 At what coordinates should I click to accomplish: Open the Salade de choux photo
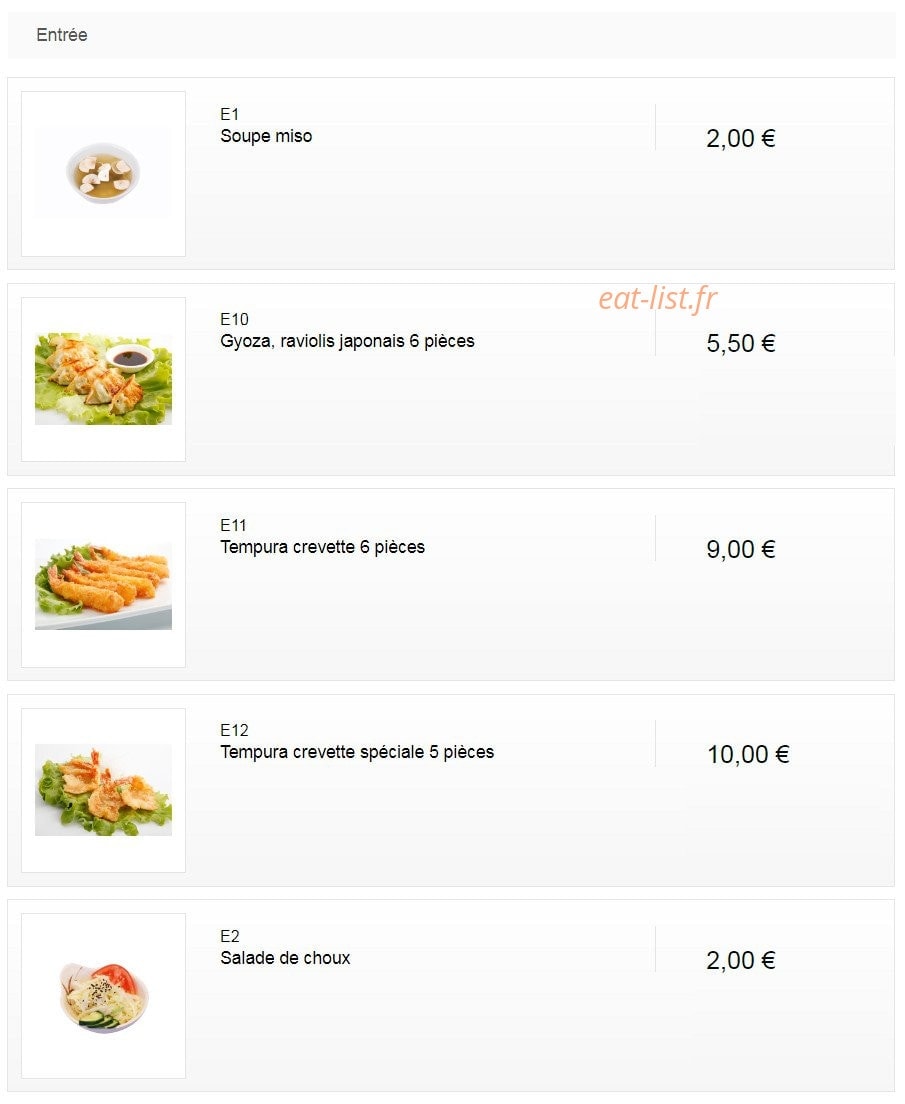point(104,996)
